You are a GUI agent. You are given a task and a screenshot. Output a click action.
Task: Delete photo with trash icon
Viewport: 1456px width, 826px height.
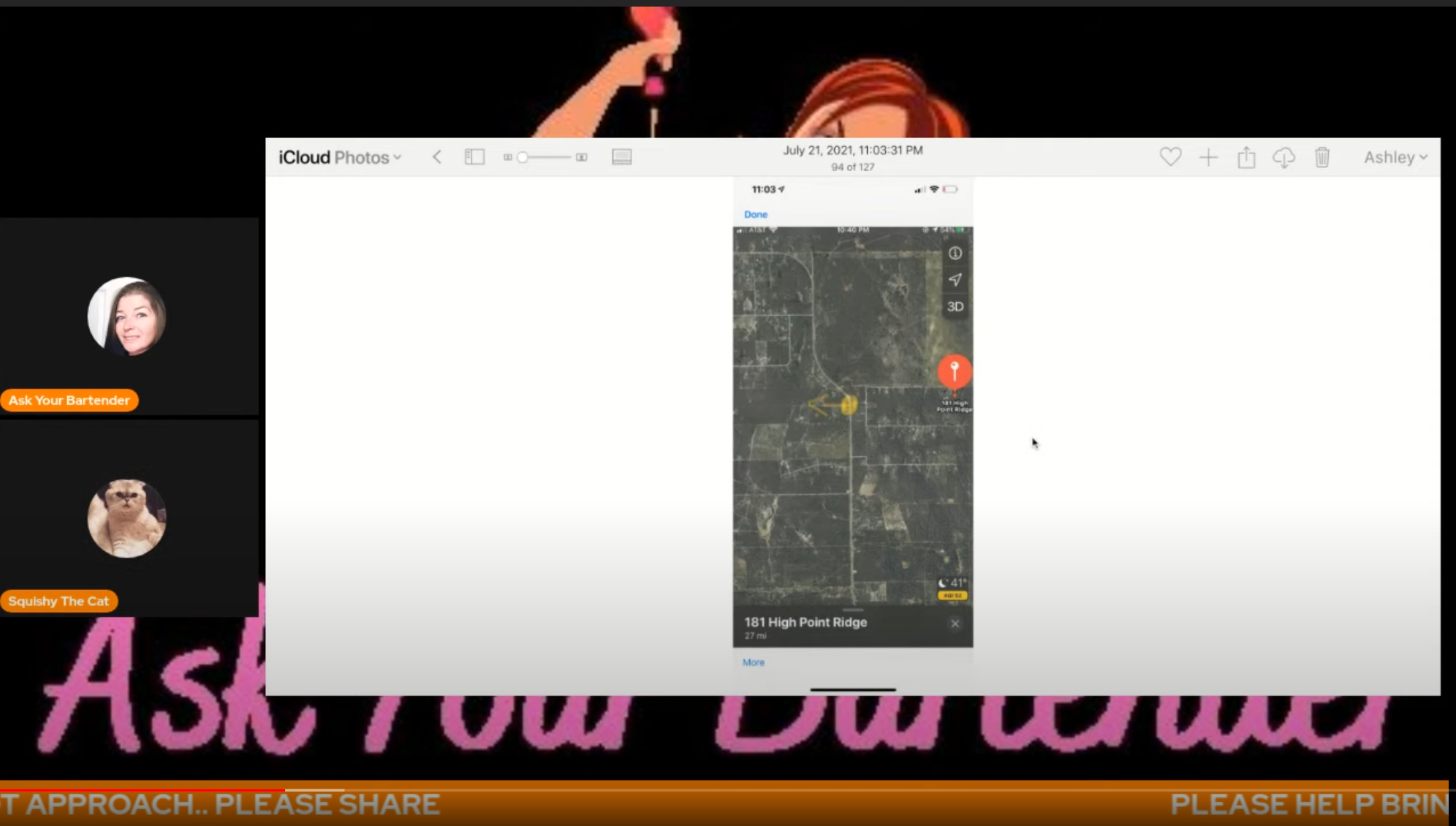[1322, 157]
